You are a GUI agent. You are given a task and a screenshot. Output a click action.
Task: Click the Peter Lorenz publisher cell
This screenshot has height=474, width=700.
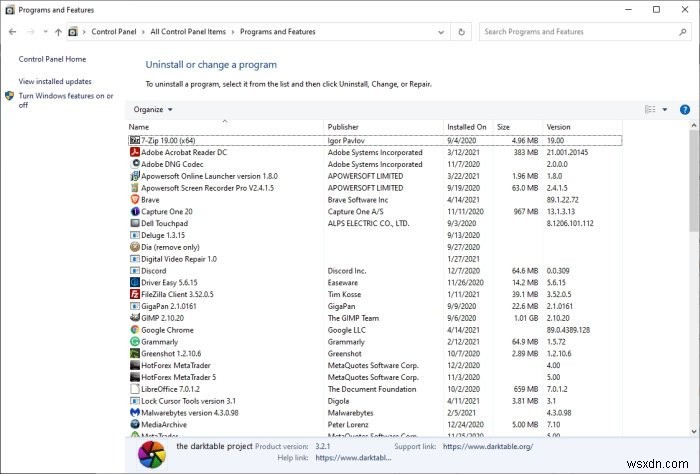coord(348,424)
